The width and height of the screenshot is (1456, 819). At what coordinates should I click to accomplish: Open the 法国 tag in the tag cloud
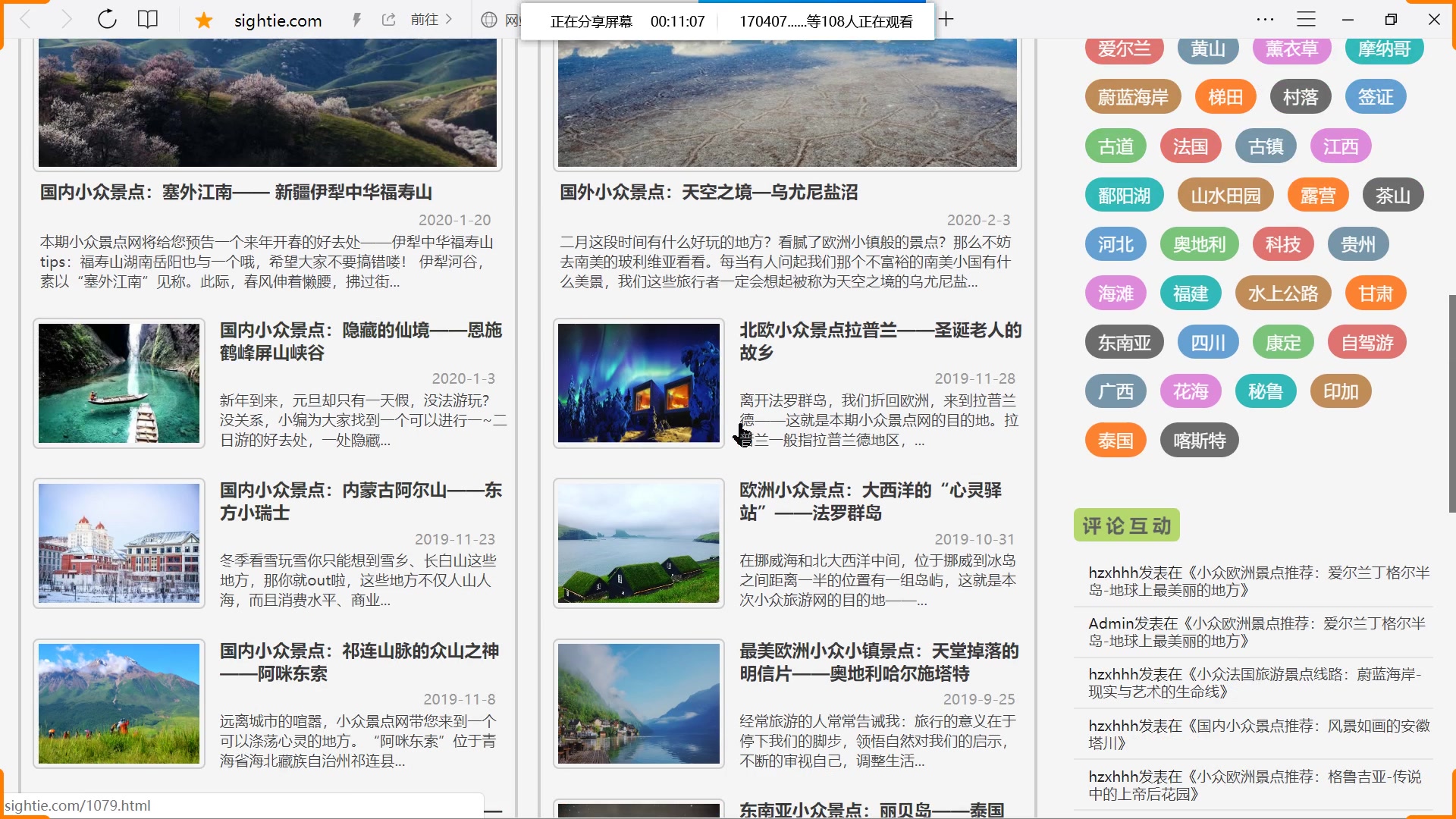point(1190,146)
